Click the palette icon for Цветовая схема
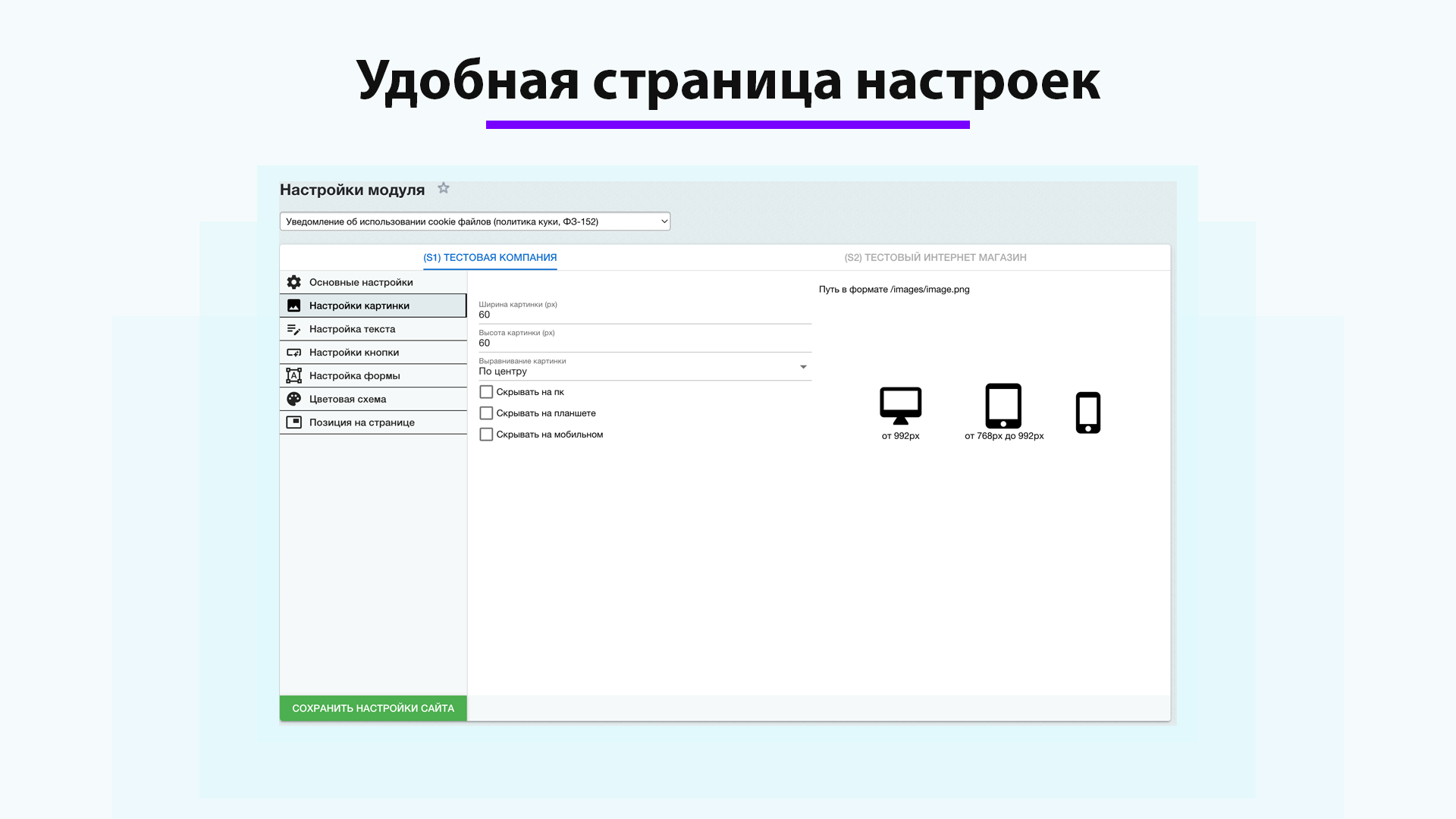Image resolution: width=1456 pixels, height=819 pixels. [293, 398]
